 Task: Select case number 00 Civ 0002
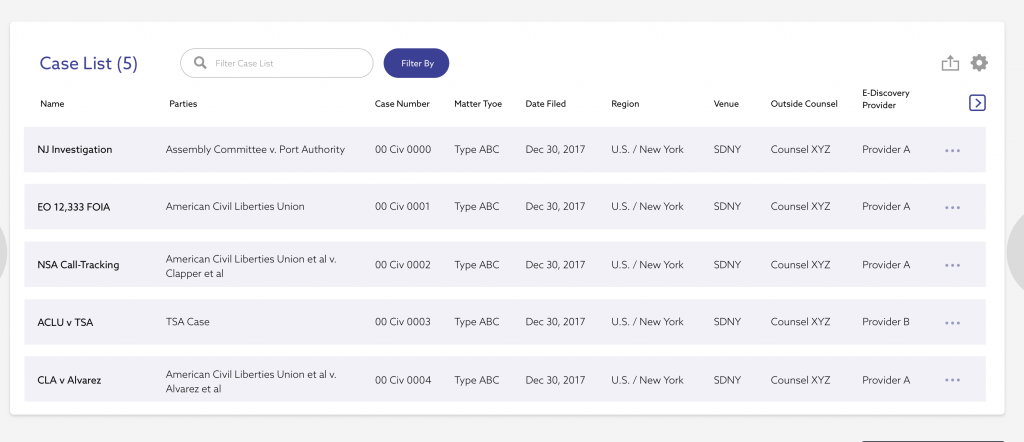click(x=403, y=265)
